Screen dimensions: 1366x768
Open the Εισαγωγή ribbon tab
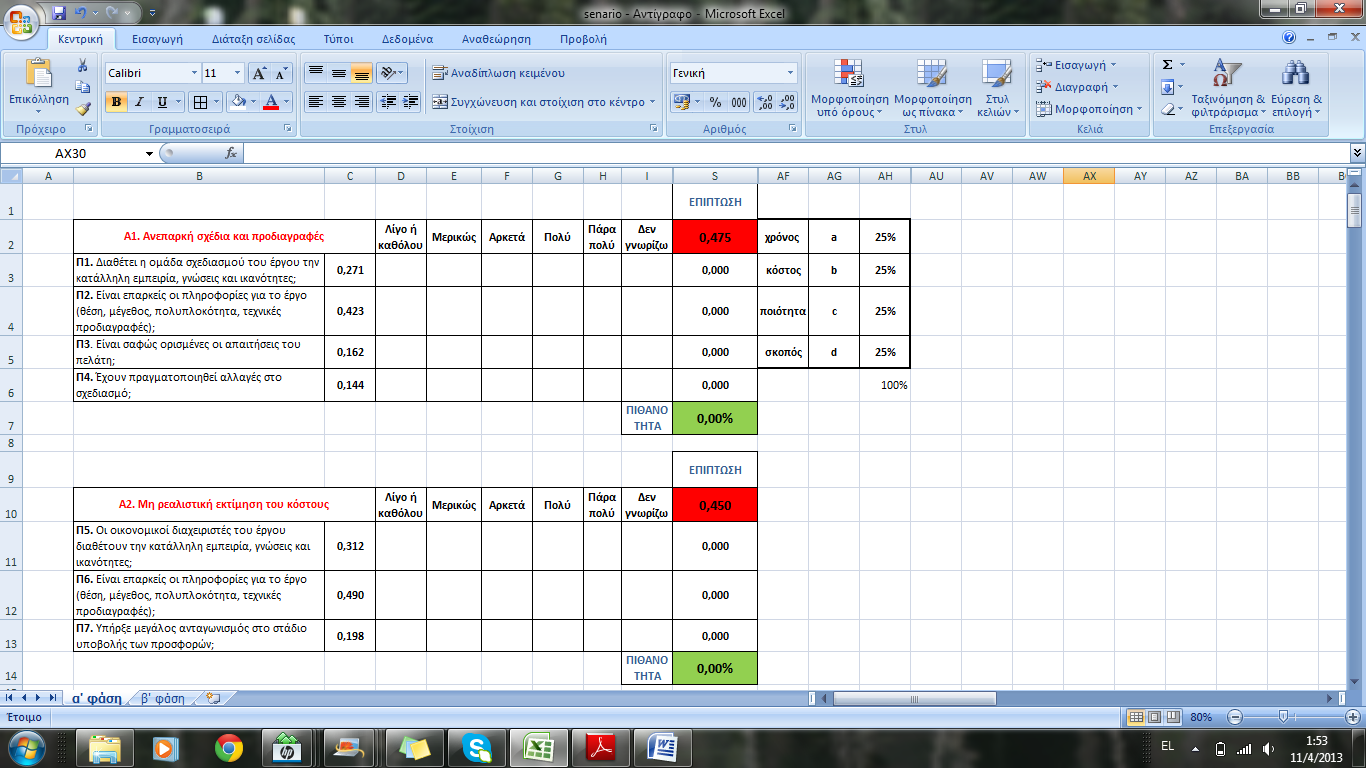[x=157, y=39]
